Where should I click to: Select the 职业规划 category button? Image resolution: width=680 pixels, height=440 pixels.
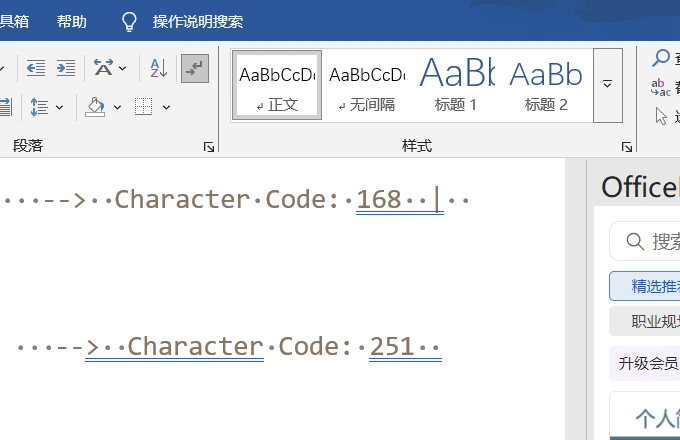point(645,321)
